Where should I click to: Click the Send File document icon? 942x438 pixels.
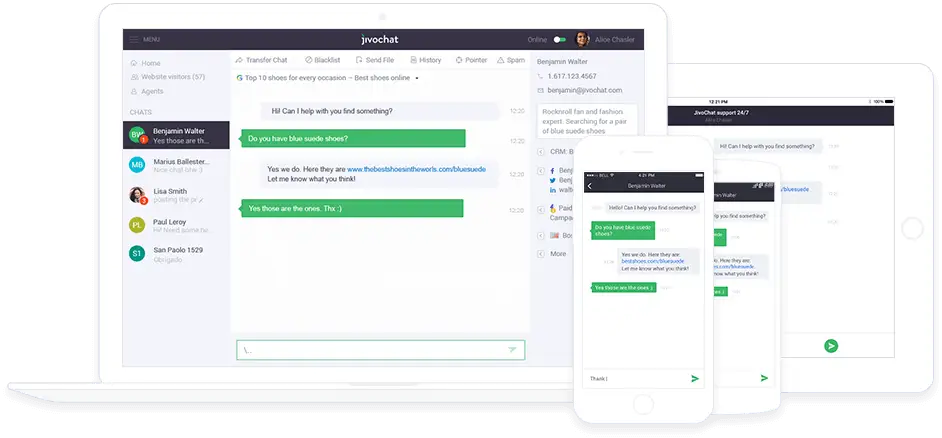coord(359,60)
